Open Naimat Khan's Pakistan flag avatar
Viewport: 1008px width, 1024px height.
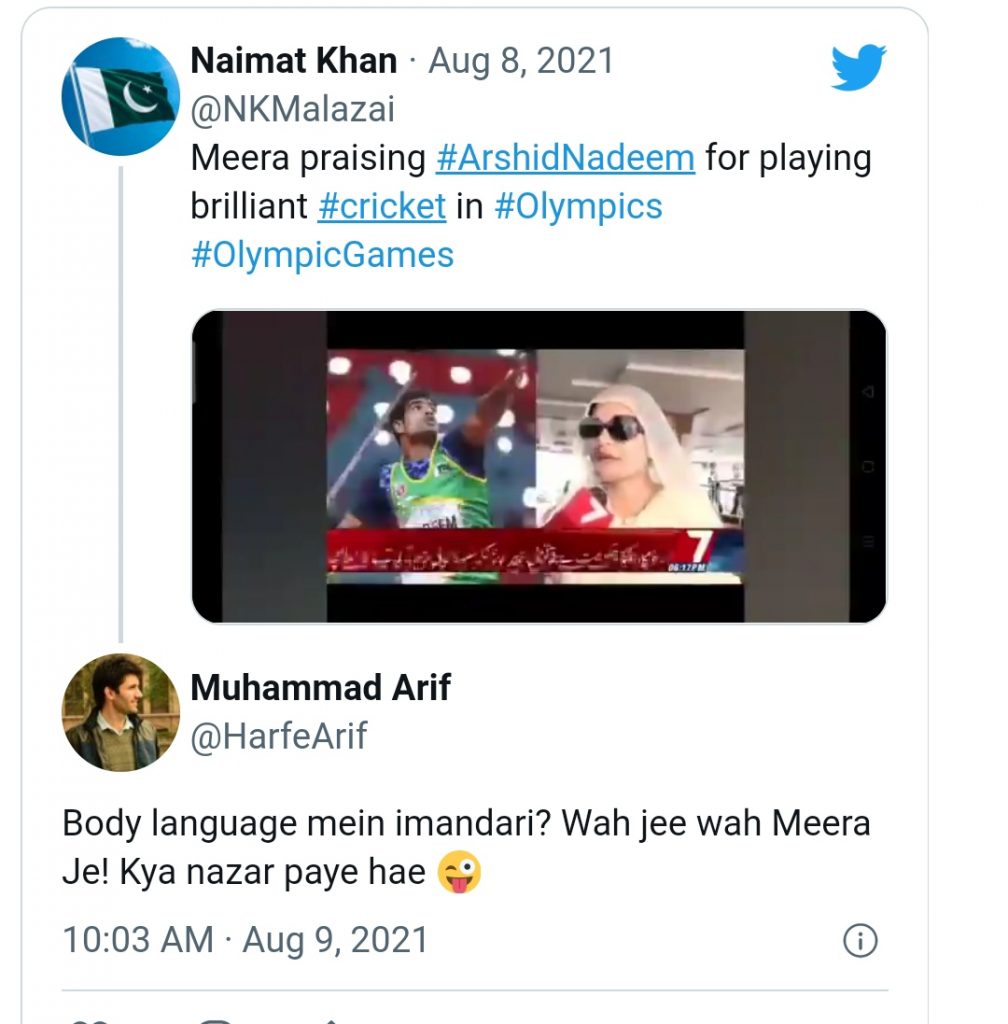(121, 97)
